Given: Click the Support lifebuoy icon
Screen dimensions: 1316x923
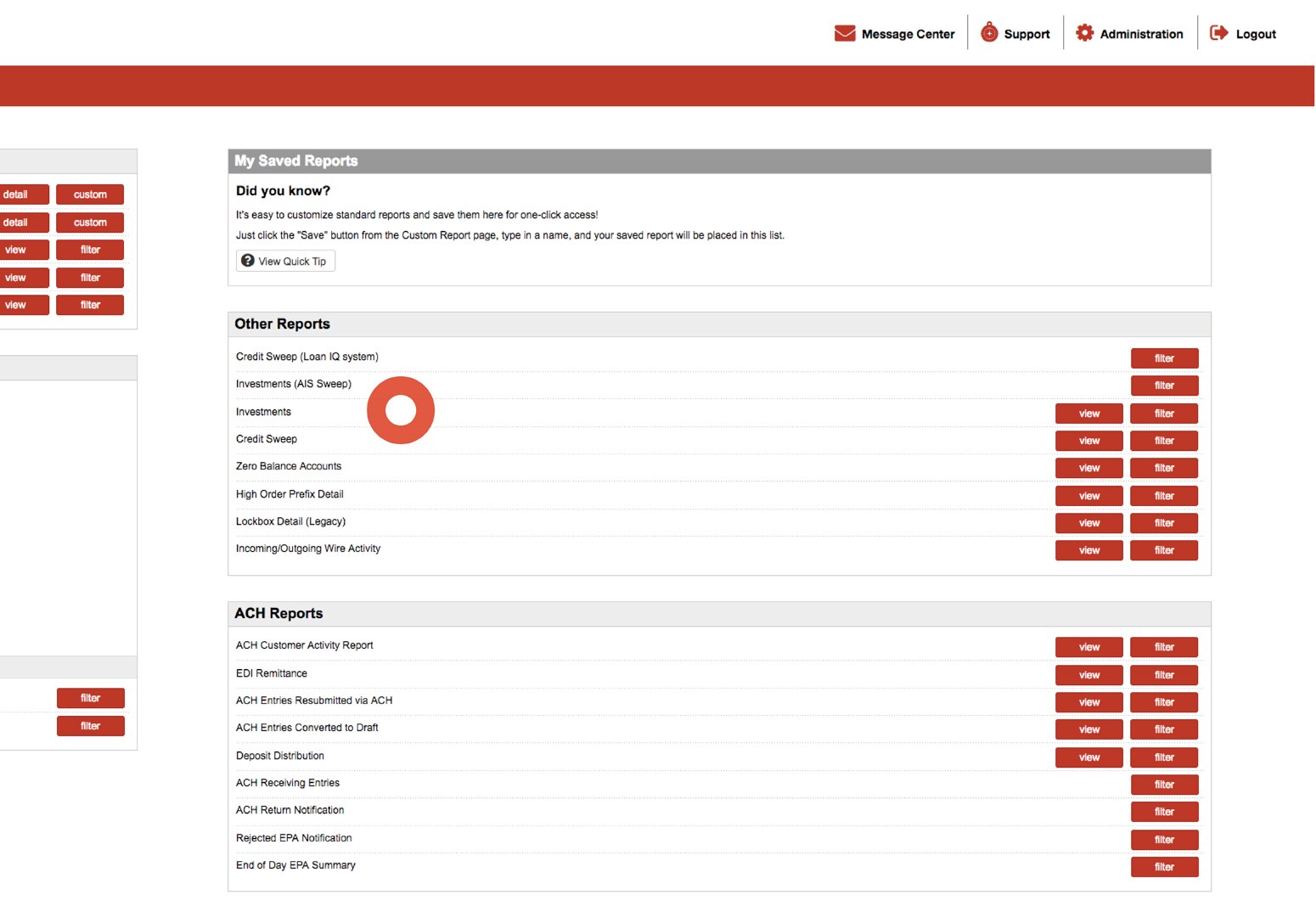Looking at the screenshot, I should [x=990, y=32].
